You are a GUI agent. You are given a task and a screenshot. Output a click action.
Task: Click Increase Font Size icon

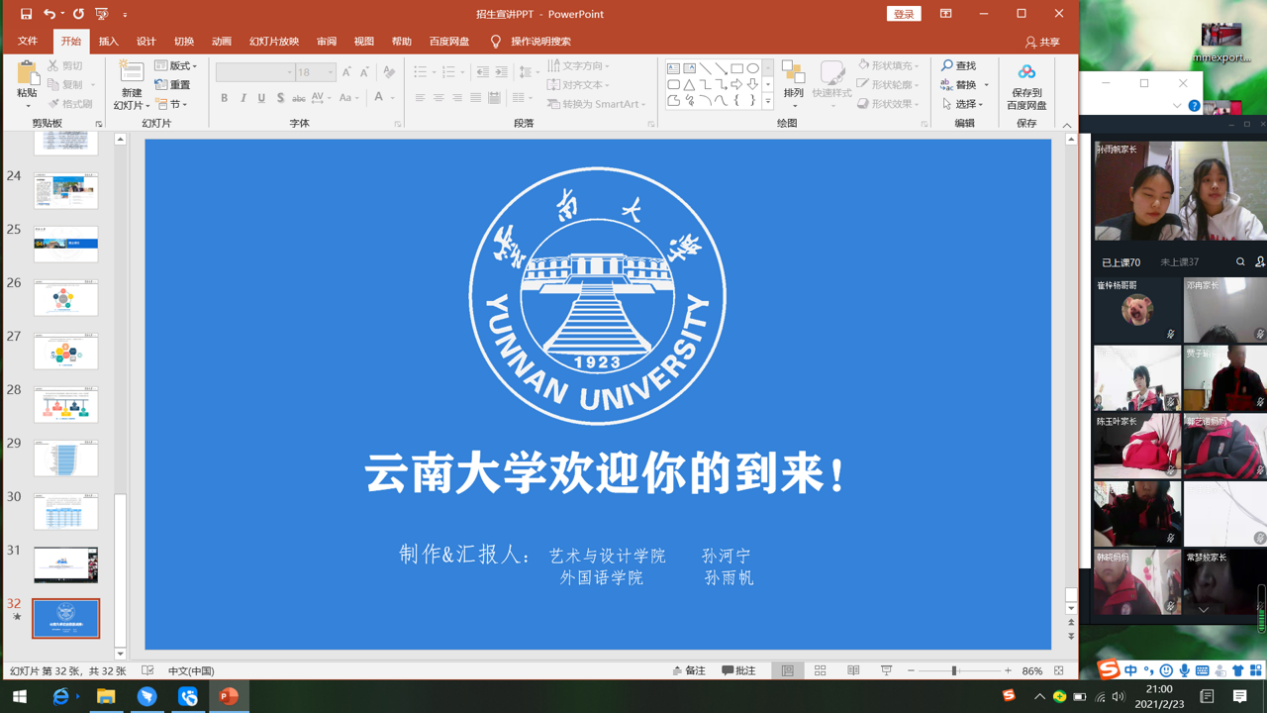pyautogui.click(x=346, y=72)
